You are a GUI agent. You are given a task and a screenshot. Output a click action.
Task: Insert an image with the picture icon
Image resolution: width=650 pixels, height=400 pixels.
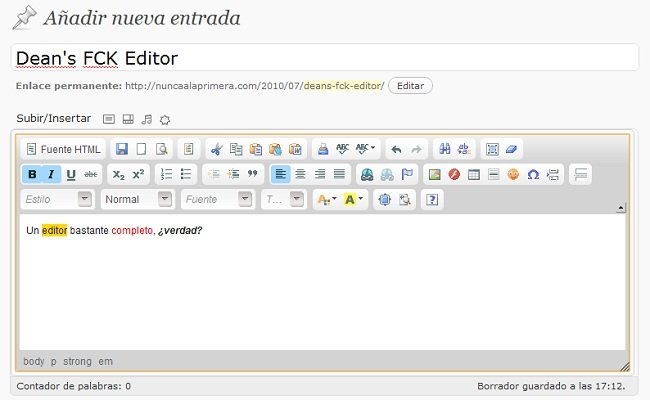pyautogui.click(x=434, y=175)
